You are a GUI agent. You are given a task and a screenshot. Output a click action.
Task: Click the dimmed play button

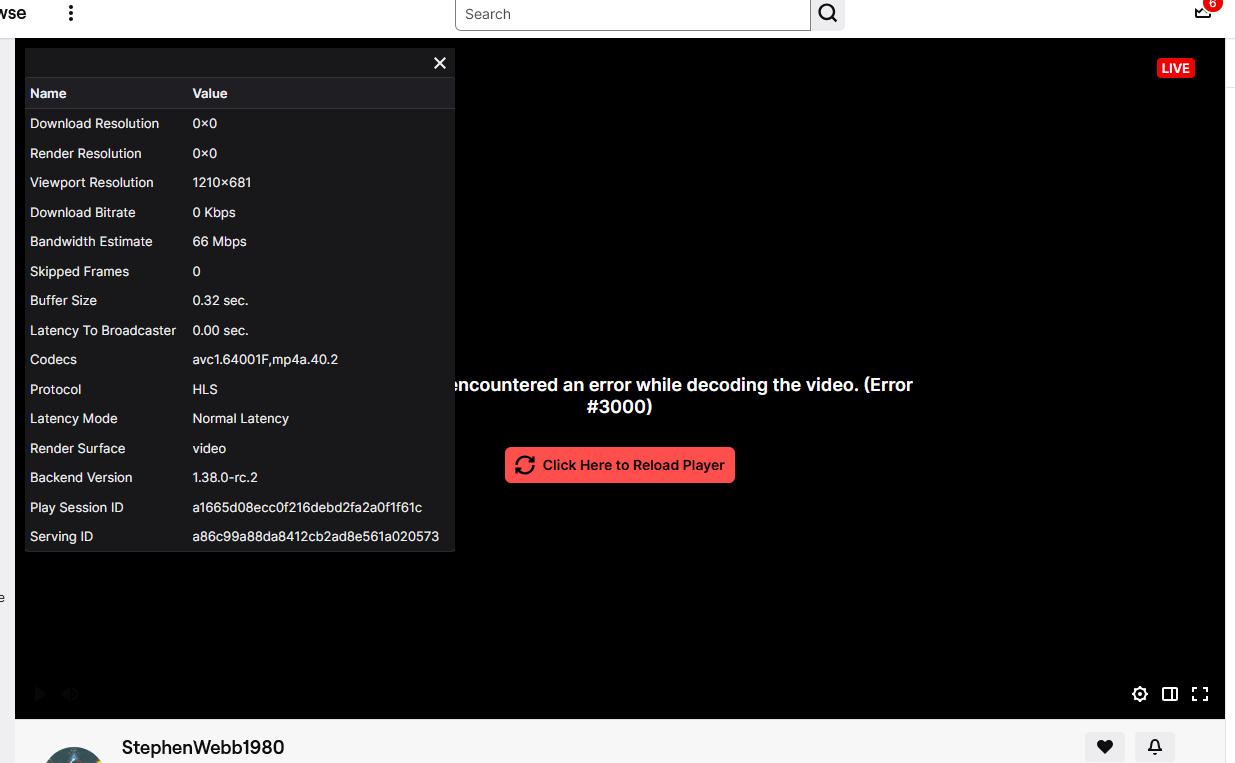[40, 693]
